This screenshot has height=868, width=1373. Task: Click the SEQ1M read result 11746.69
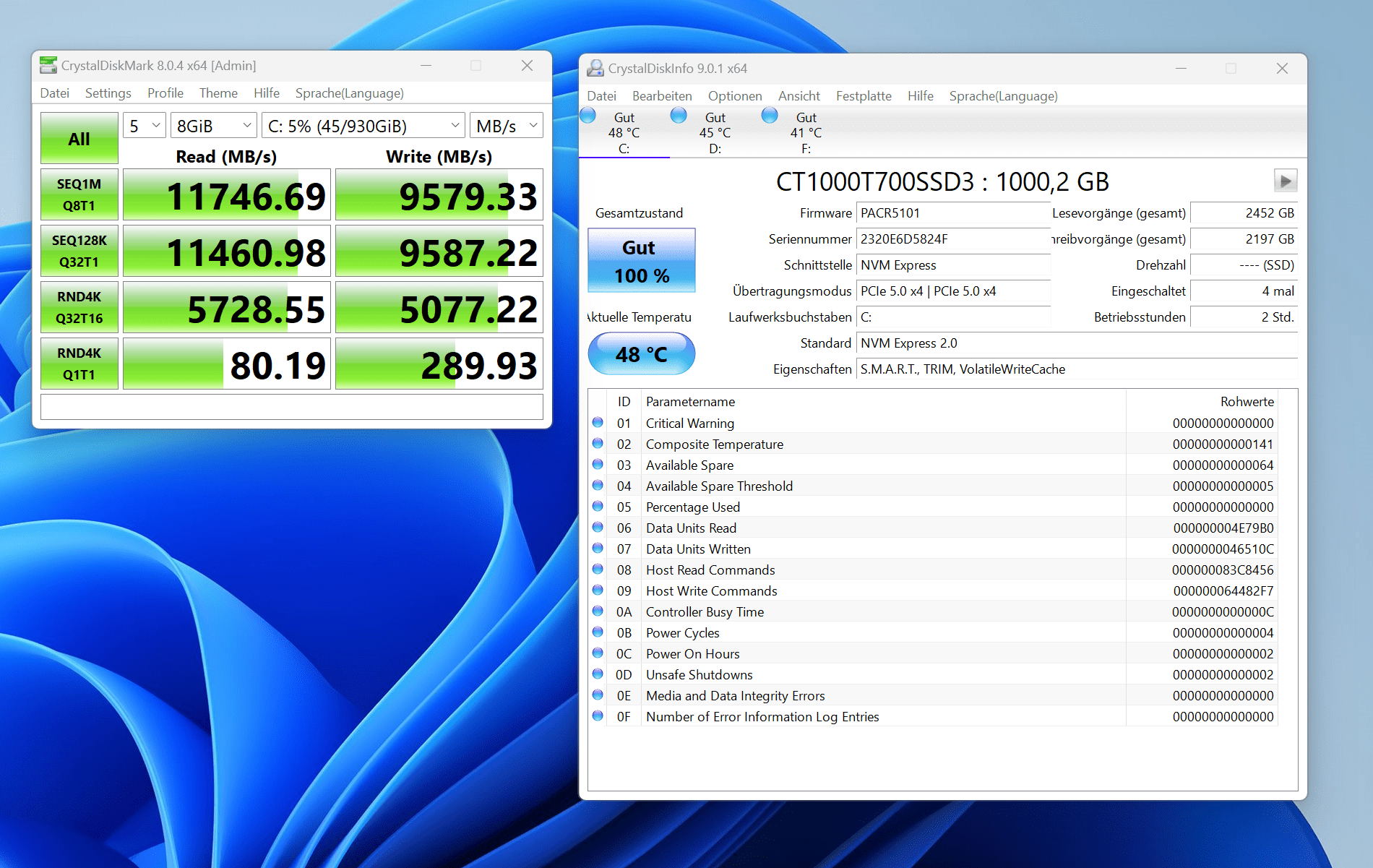(x=227, y=194)
